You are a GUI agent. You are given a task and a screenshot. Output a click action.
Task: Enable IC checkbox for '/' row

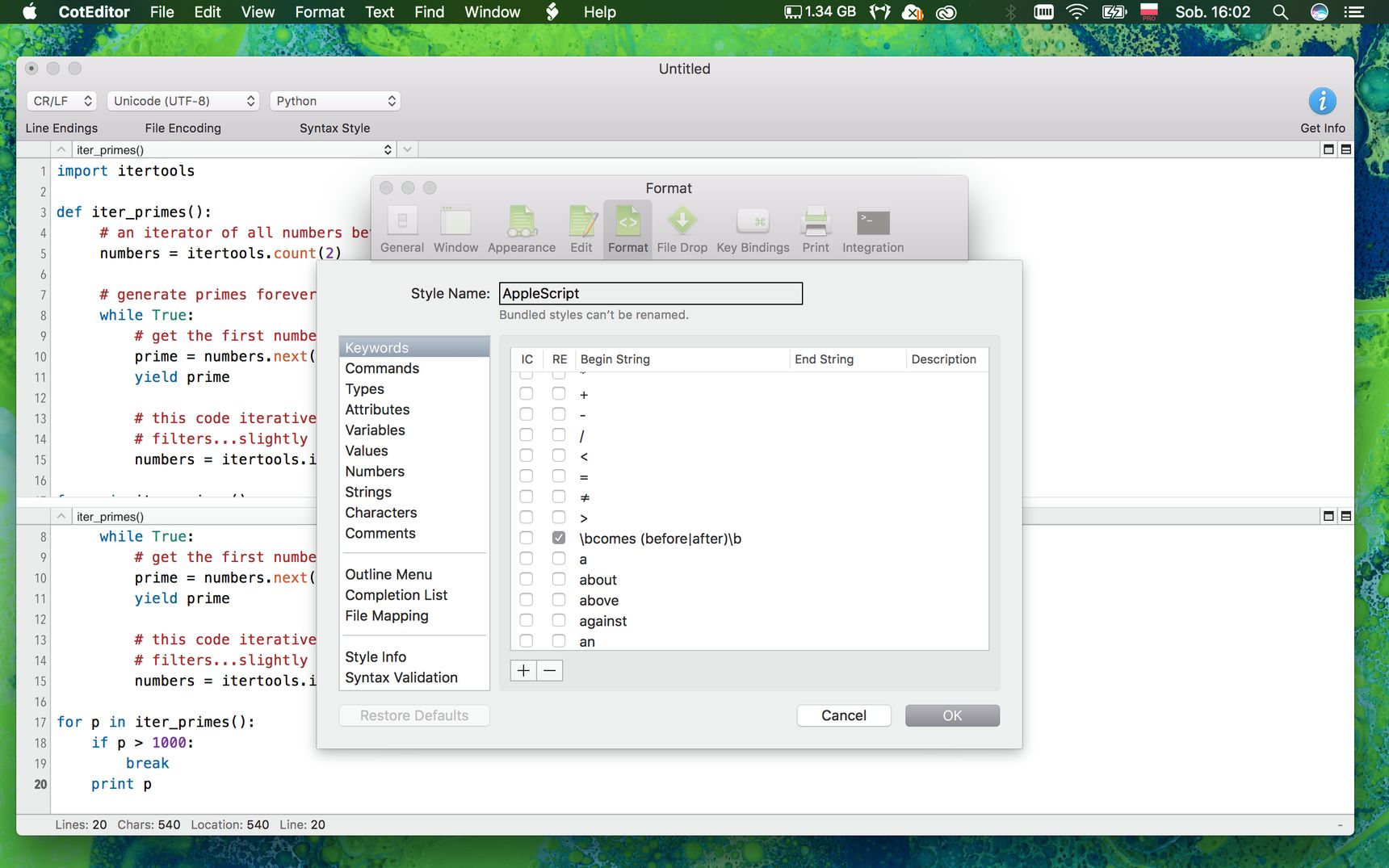(527, 435)
